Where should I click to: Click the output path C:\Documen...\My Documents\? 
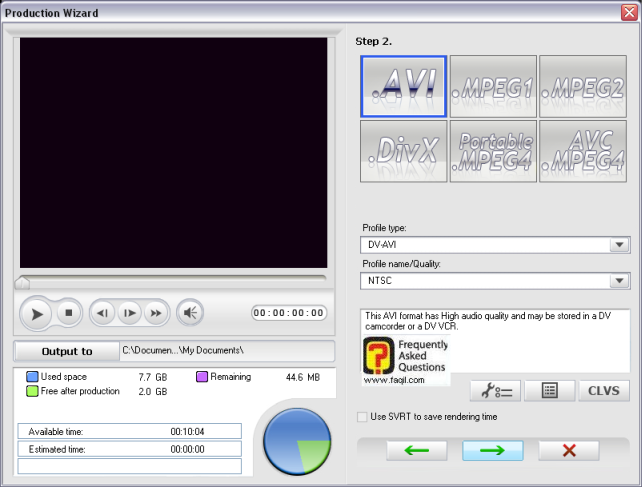coord(183,351)
